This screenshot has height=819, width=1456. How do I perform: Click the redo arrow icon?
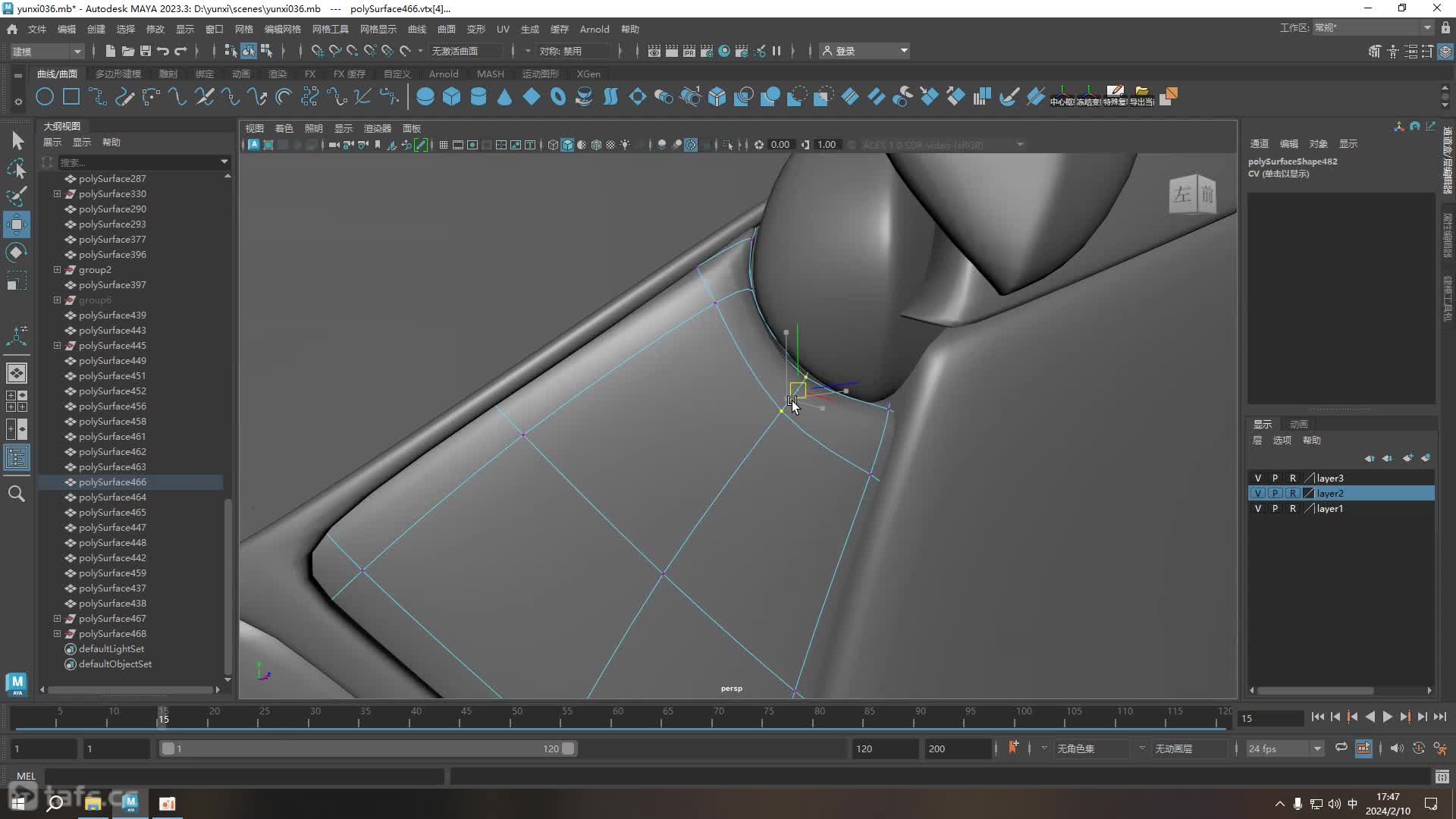pyautogui.click(x=180, y=51)
